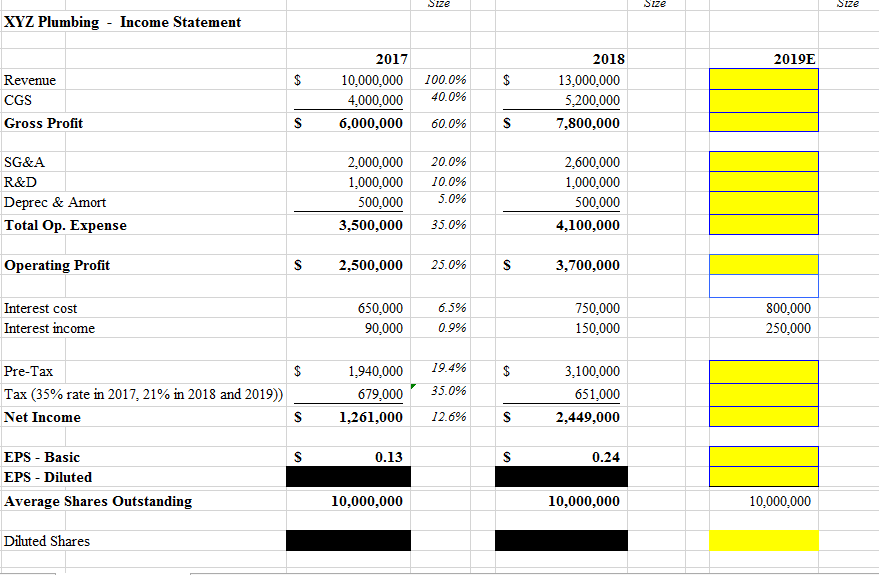Click 2017 interest cost 650,000

coord(381,308)
